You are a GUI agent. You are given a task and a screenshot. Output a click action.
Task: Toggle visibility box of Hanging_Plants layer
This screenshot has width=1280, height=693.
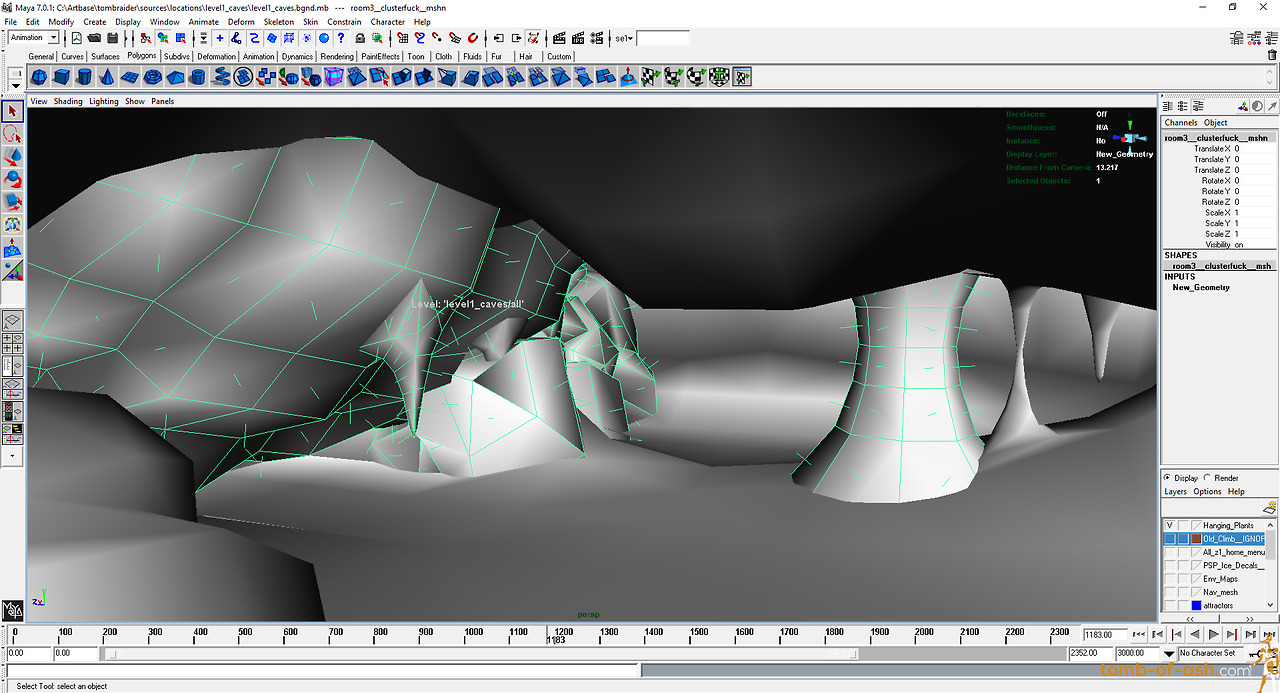(1170, 525)
